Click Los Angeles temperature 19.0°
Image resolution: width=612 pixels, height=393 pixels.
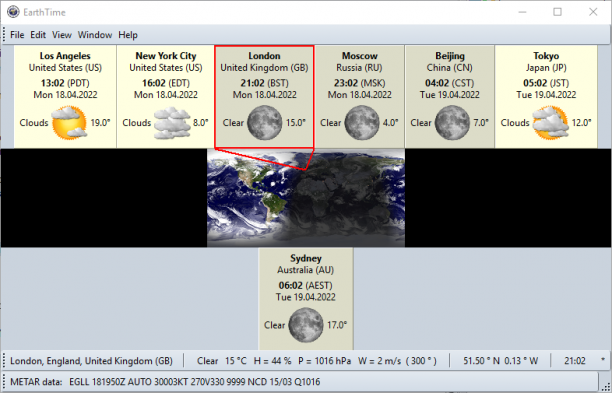[x=100, y=123]
